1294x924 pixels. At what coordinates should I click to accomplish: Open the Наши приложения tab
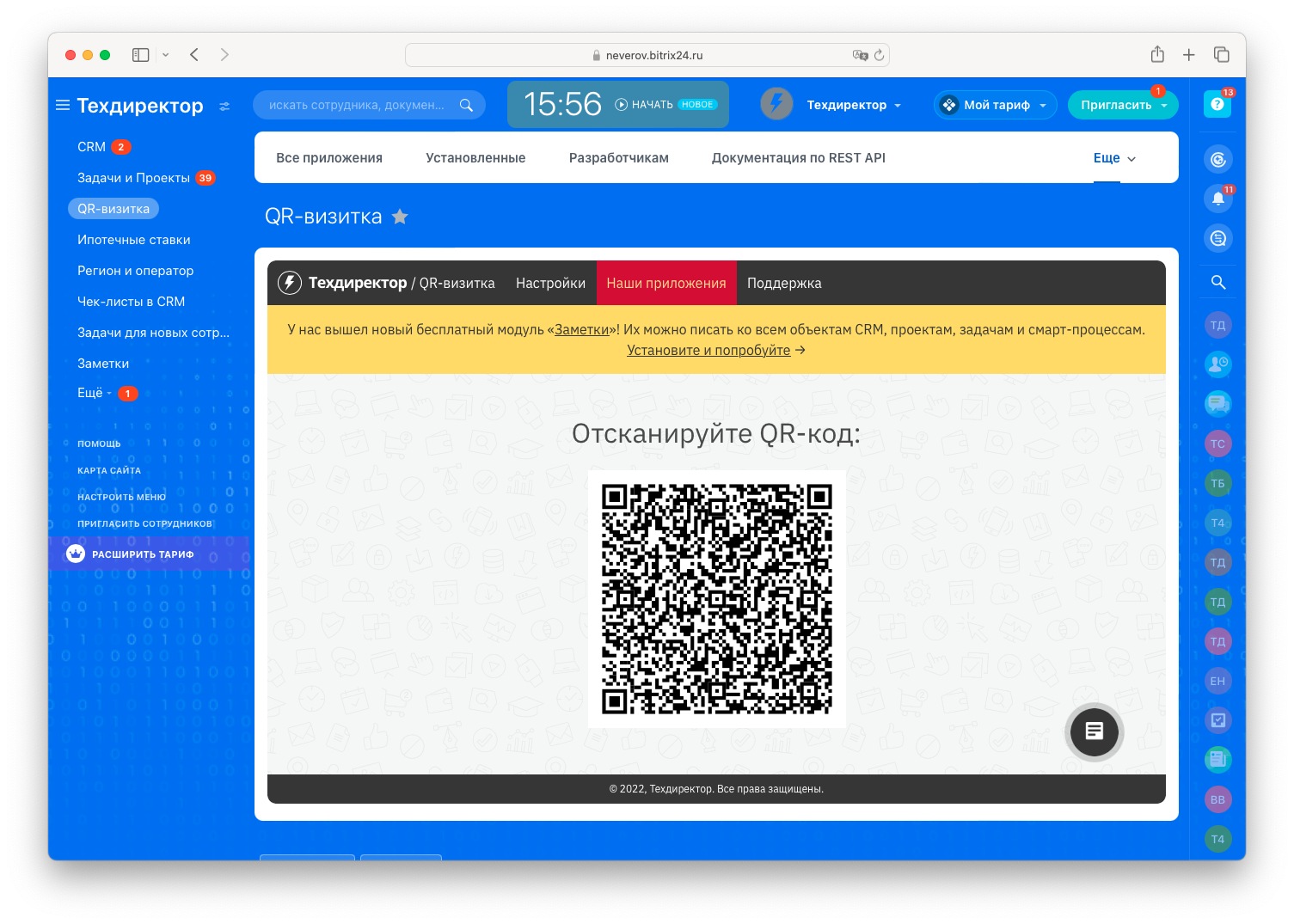coord(666,283)
